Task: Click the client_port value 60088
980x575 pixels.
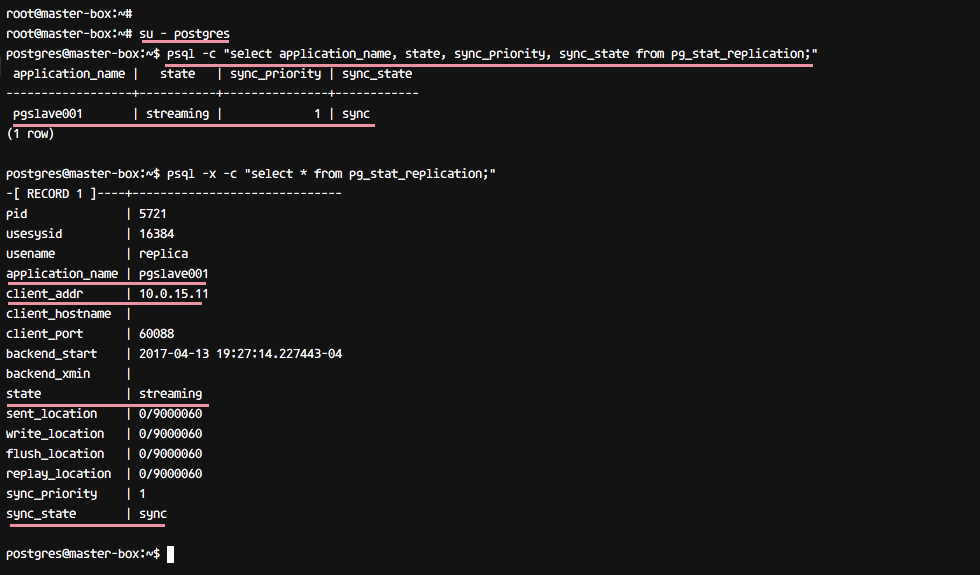Action: tap(156, 334)
